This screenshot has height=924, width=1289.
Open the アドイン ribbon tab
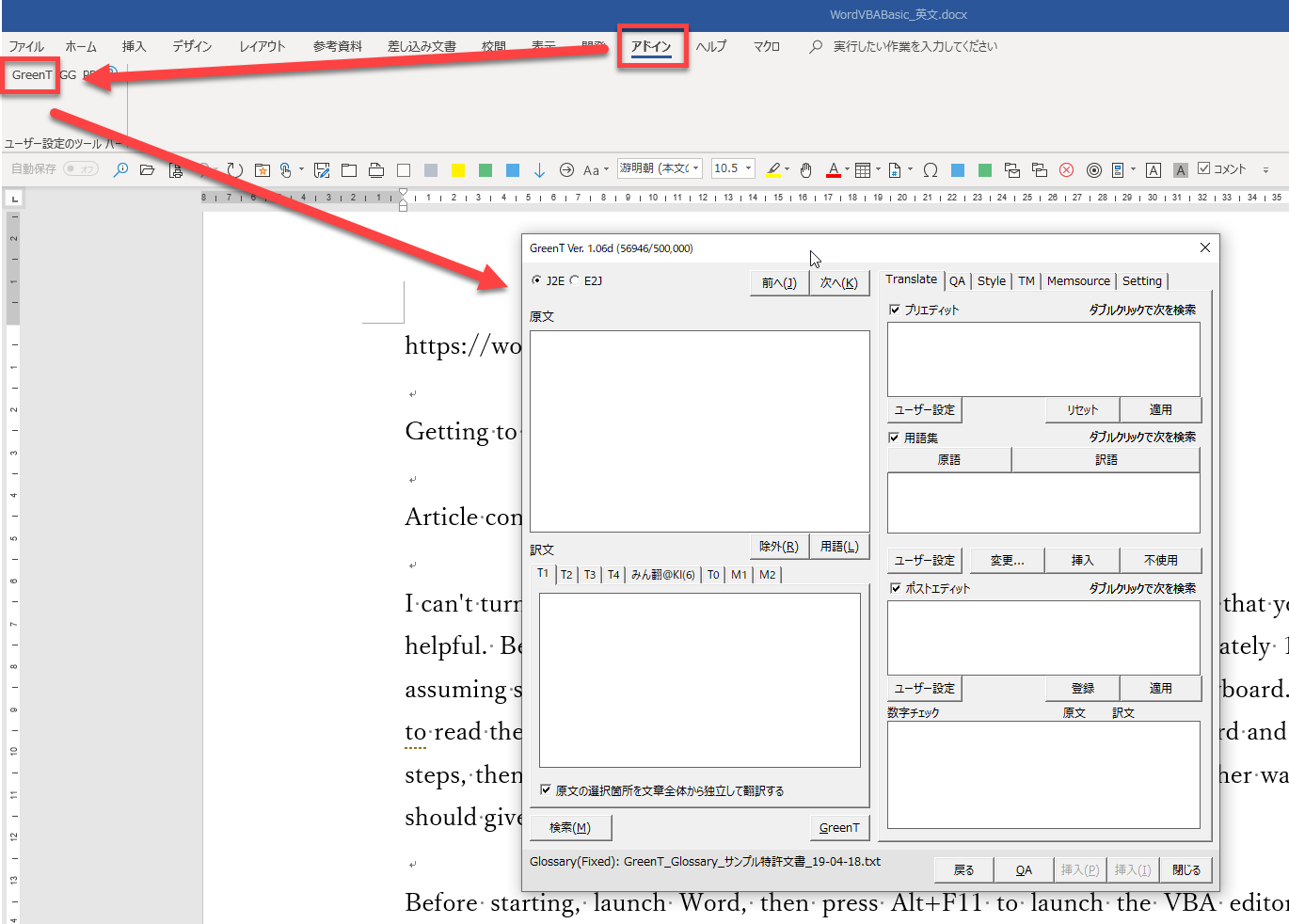pyautogui.click(x=651, y=46)
